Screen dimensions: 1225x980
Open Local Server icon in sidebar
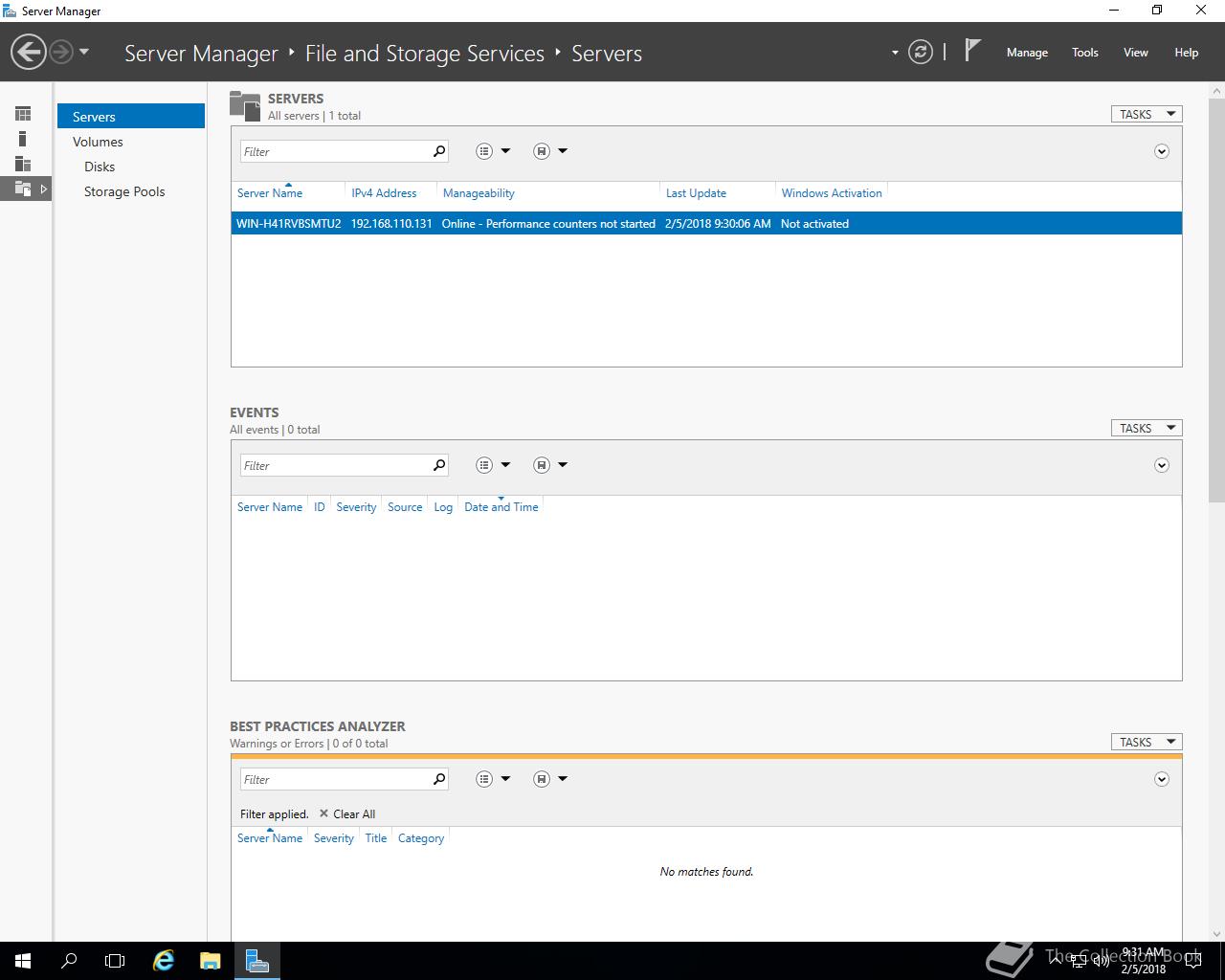(23, 139)
